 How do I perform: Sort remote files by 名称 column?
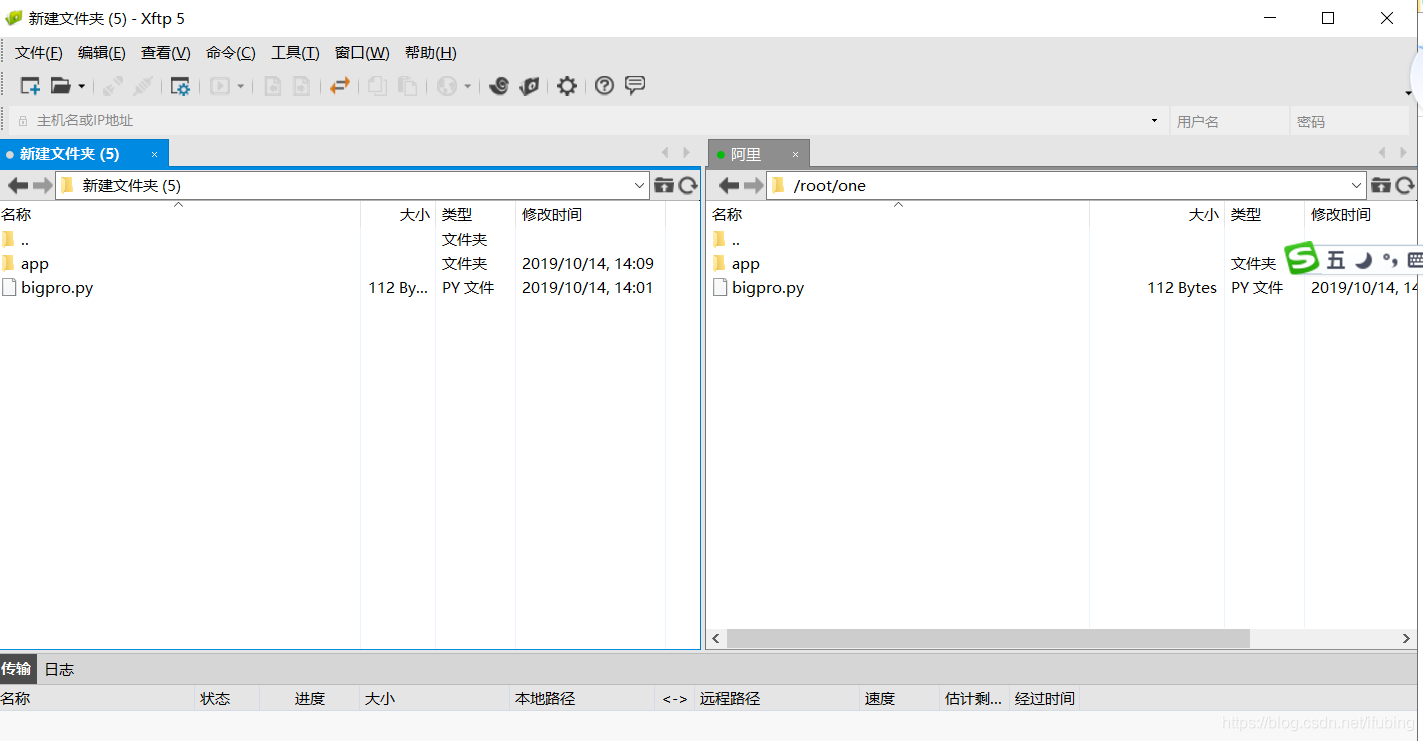click(x=899, y=214)
